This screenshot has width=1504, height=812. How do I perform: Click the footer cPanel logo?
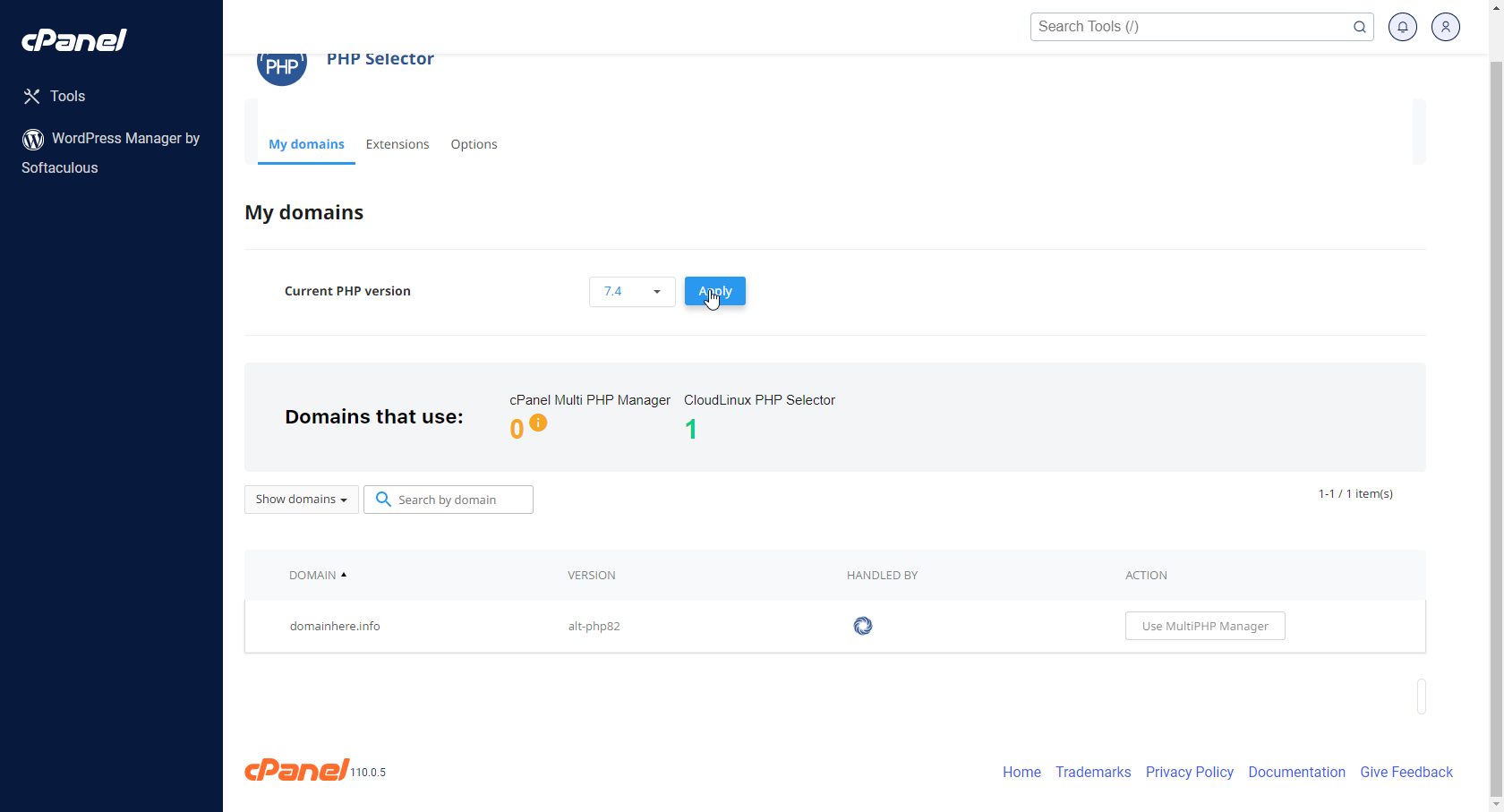pos(296,770)
